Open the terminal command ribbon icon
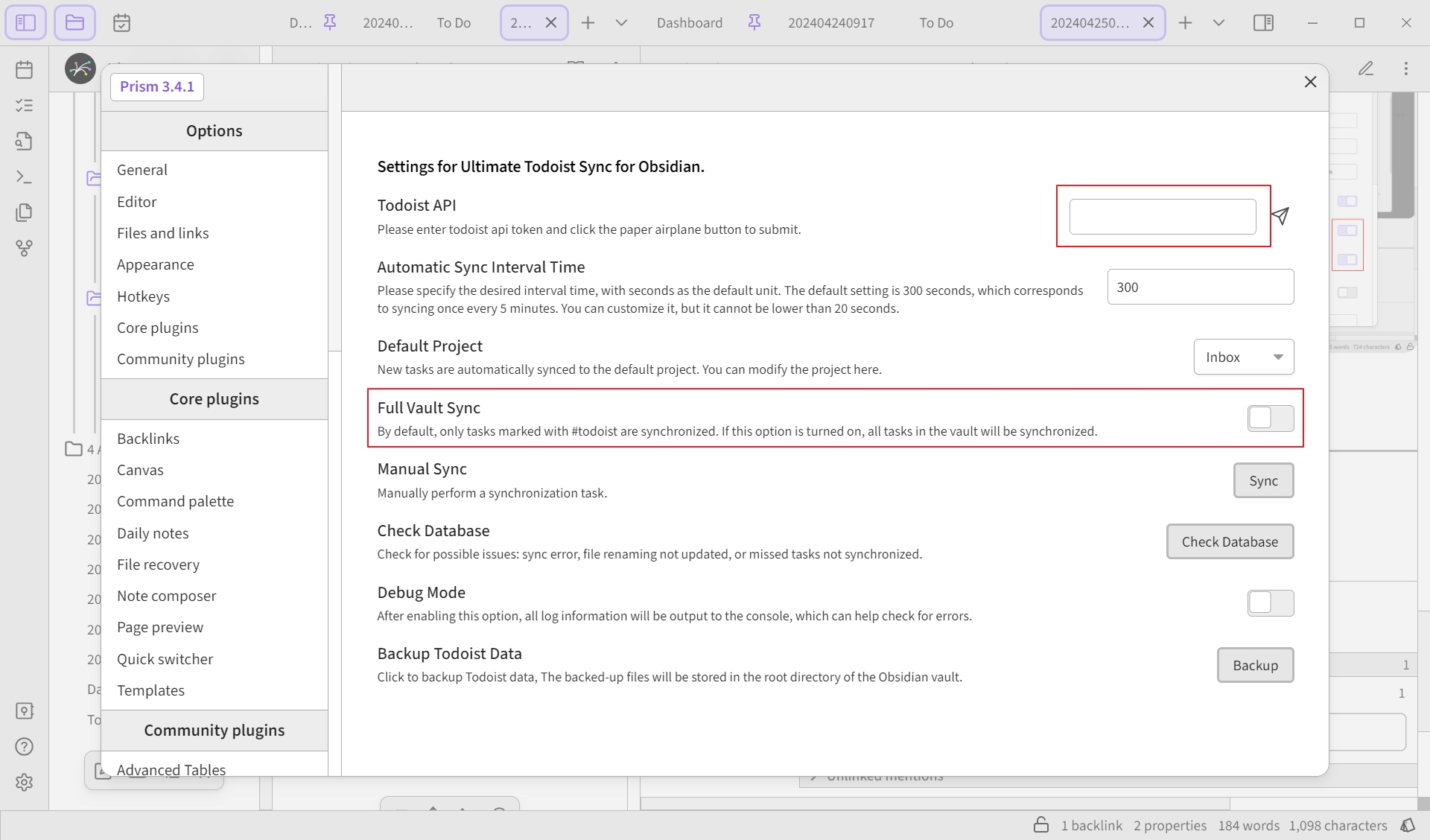1430x840 pixels. click(25, 176)
